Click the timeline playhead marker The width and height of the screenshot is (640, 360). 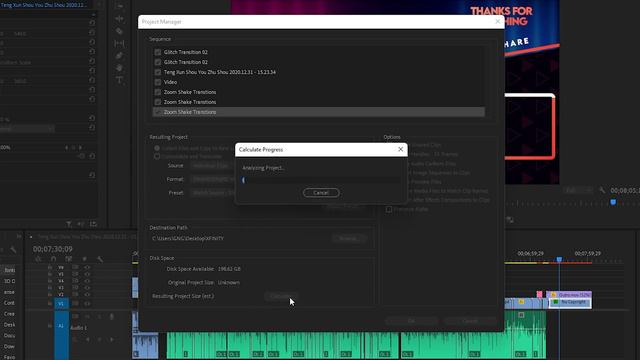559,260
